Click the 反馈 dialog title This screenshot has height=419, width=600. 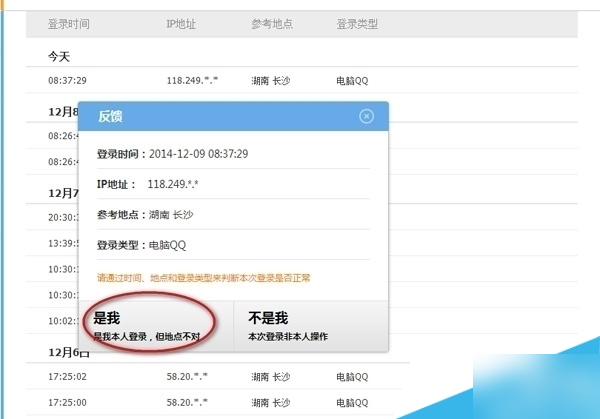pos(110,116)
